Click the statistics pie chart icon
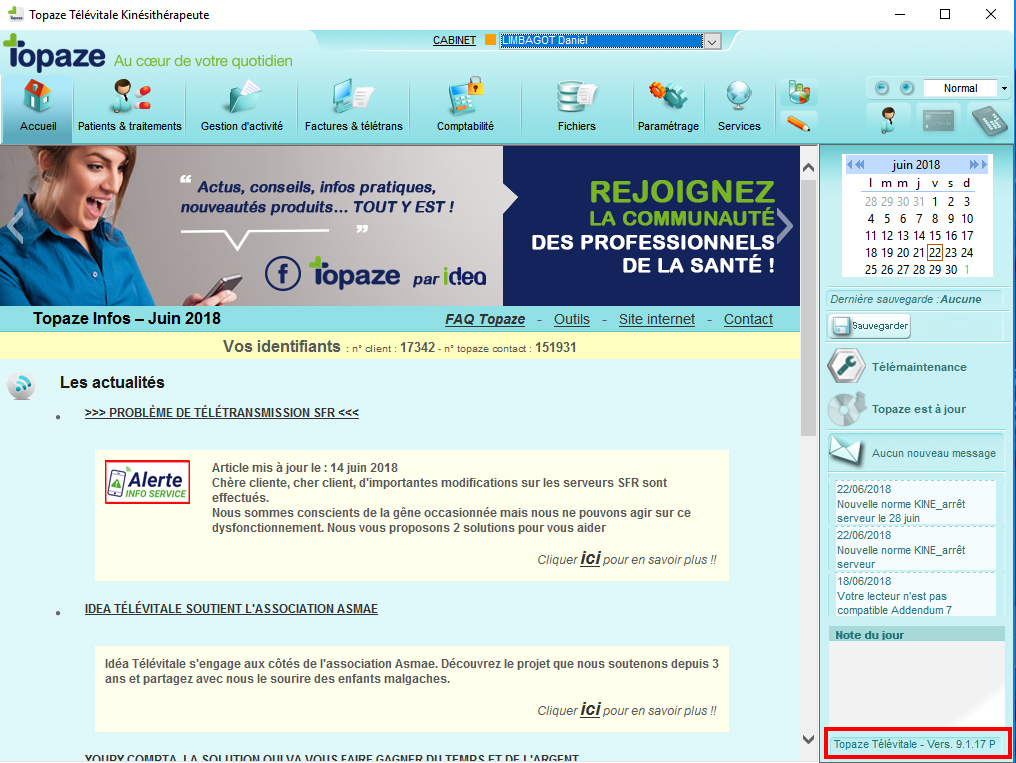Viewport: 1016px width, 763px height. [799, 92]
